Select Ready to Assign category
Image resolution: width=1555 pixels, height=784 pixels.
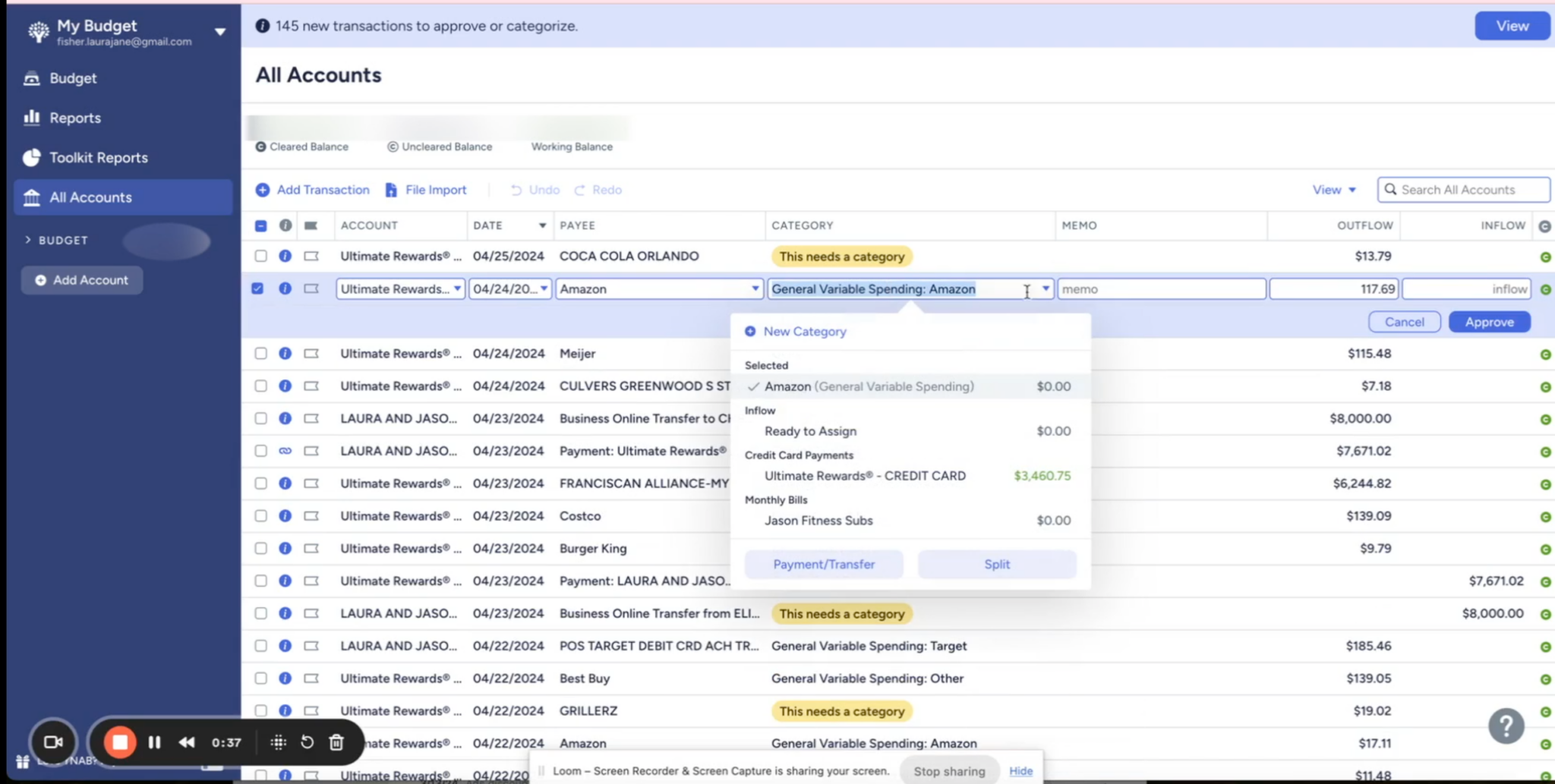(x=810, y=431)
